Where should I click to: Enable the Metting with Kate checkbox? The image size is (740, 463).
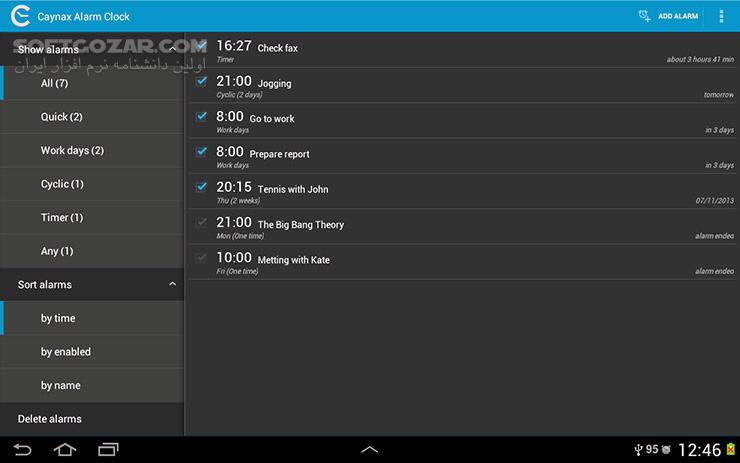coord(202,258)
